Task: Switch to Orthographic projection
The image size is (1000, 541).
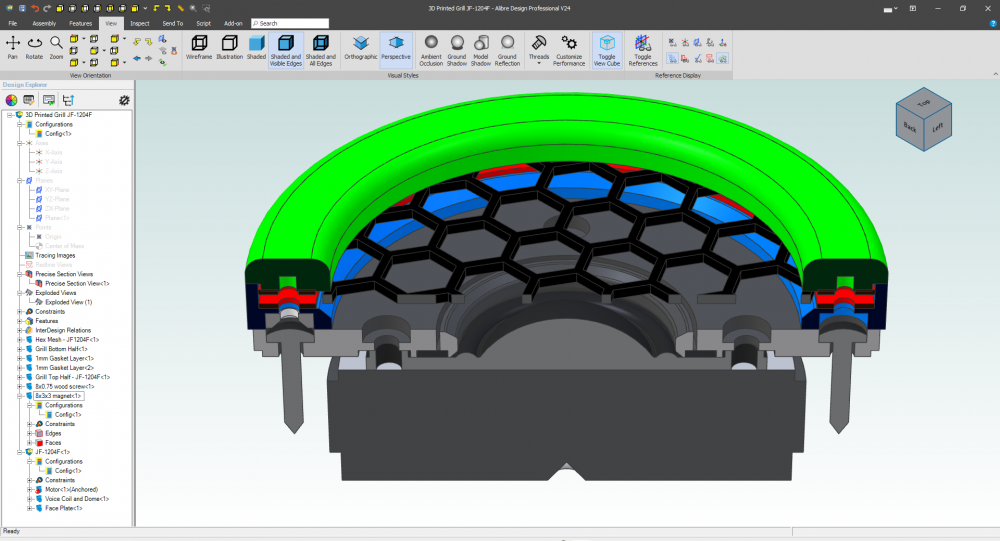Action: tap(361, 48)
